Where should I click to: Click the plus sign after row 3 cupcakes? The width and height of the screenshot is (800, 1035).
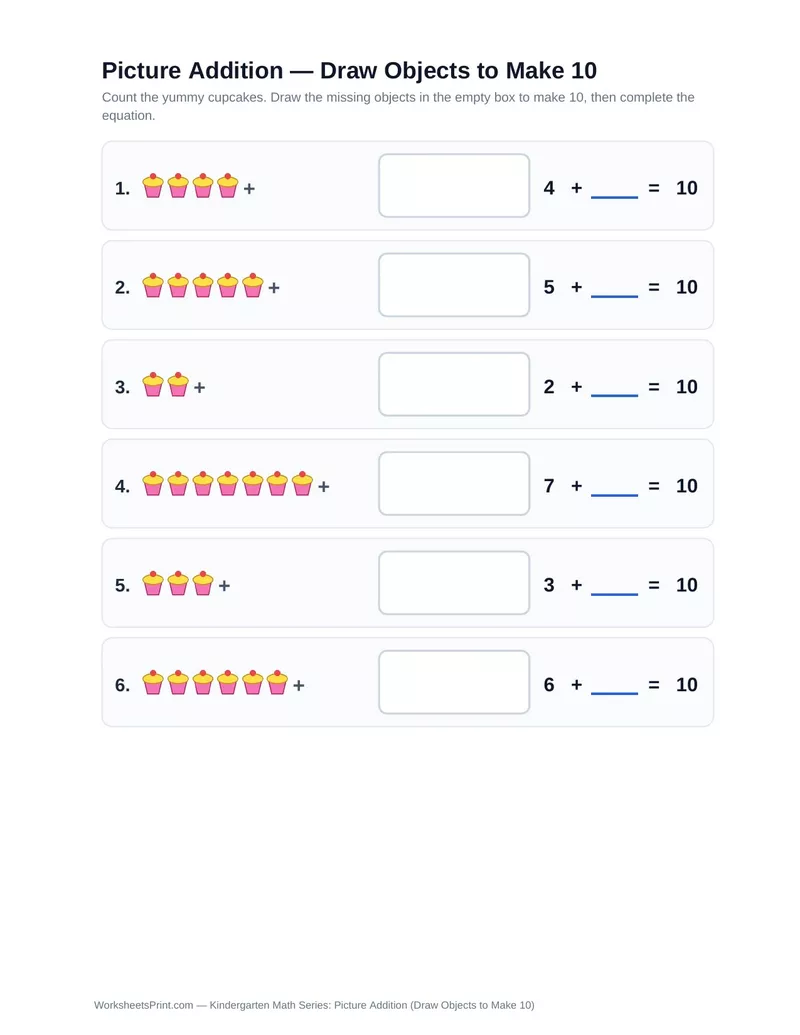tap(199, 387)
